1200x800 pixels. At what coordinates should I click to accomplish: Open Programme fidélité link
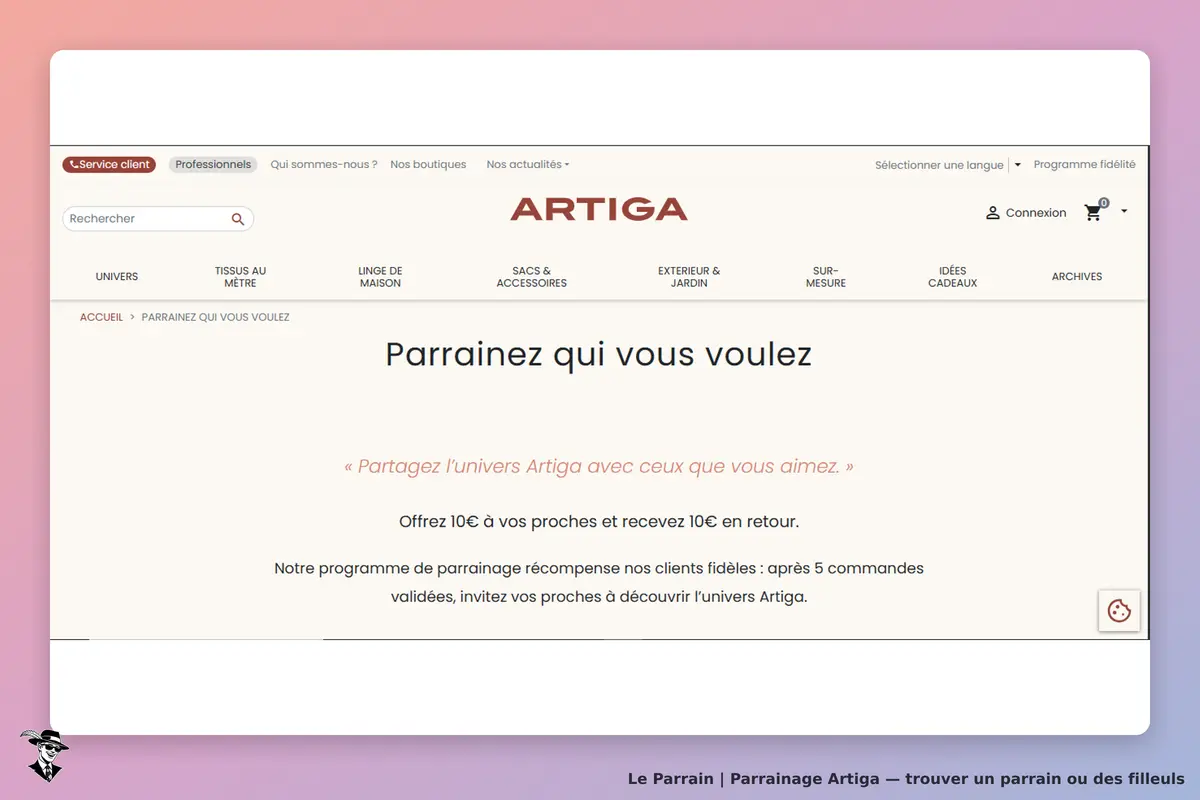[1084, 165]
